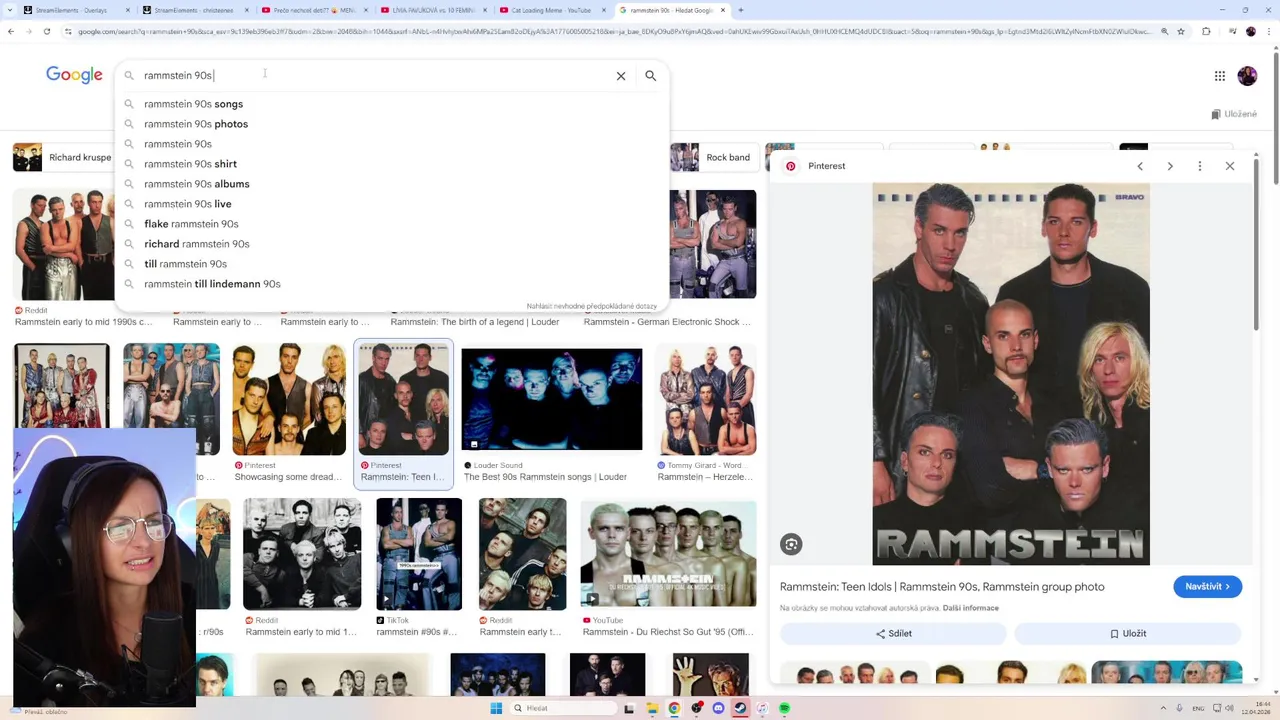Click the magnifier search button in search bar
The height and width of the screenshot is (720, 1280).
tap(651, 76)
